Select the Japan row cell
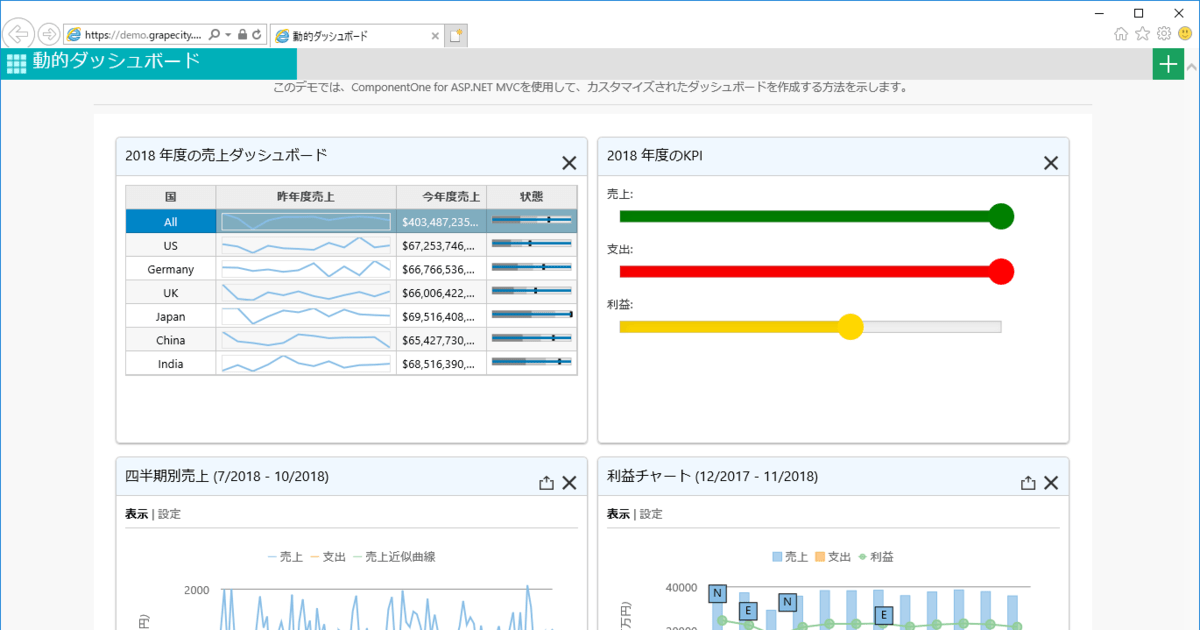Viewport: 1200px width, 630px height. tap(171, 316)
